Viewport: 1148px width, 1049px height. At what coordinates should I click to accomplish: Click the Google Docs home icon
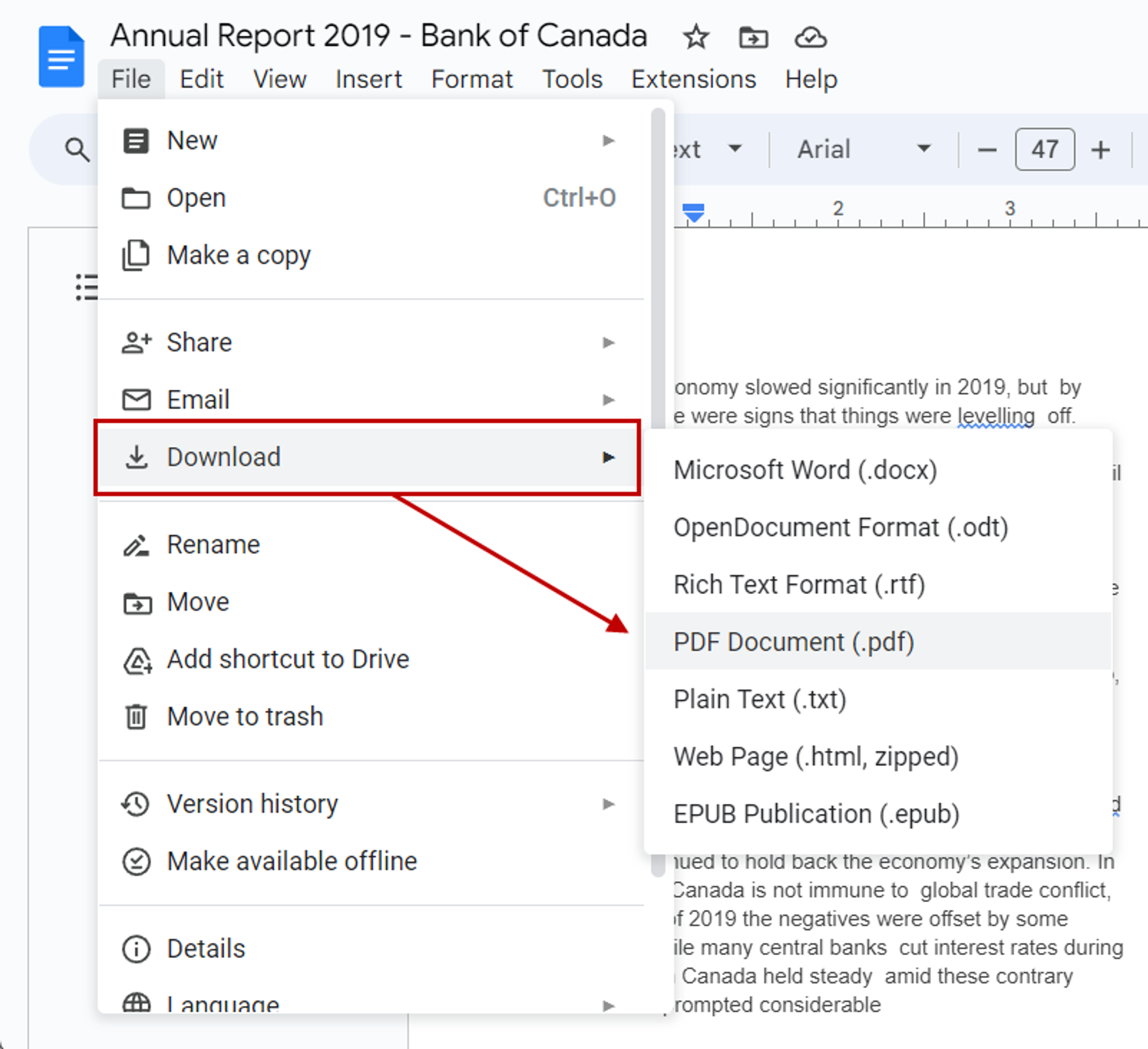[x=62, y=57]
